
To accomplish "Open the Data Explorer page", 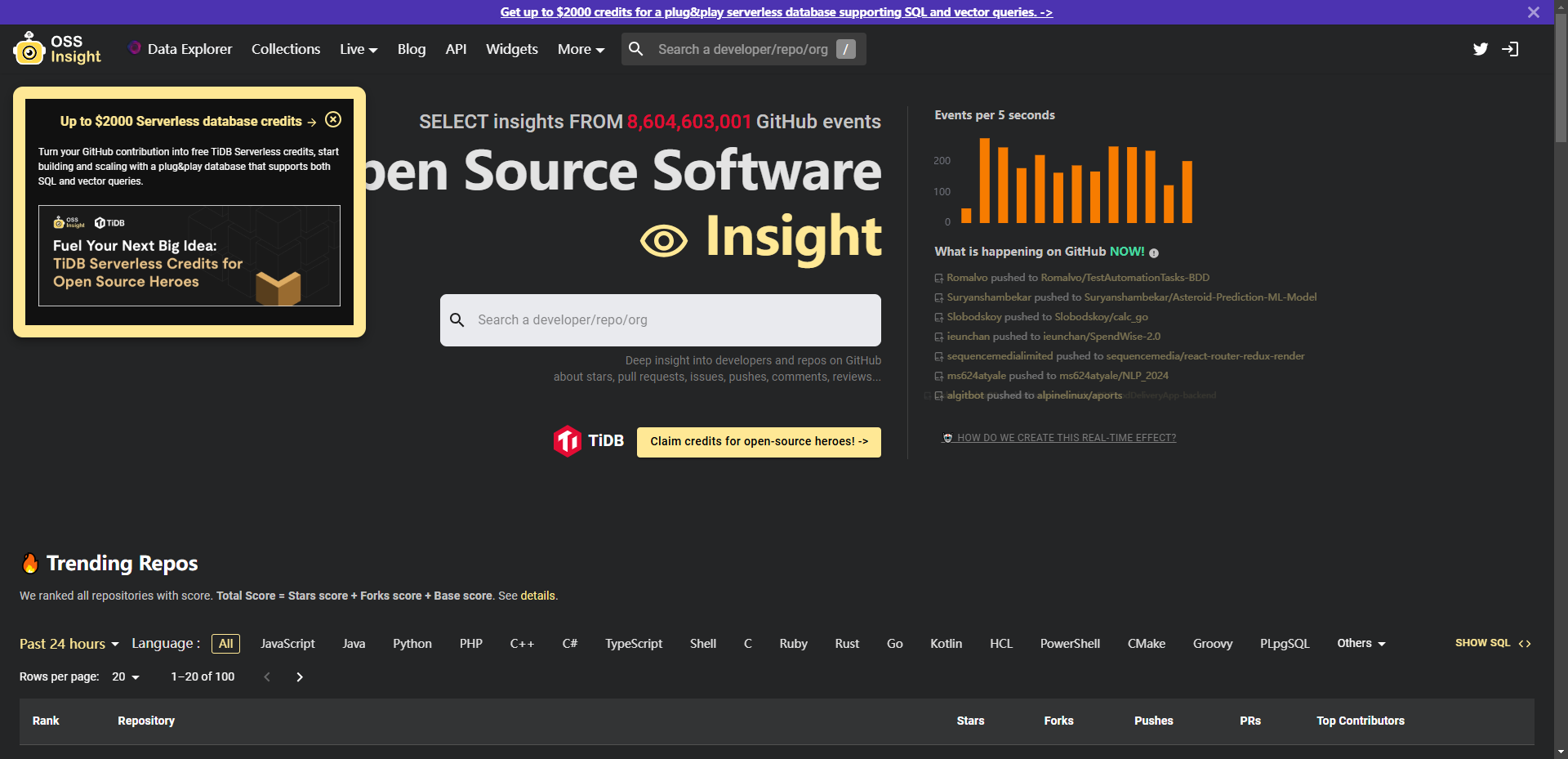I will [x=189, y=49].
